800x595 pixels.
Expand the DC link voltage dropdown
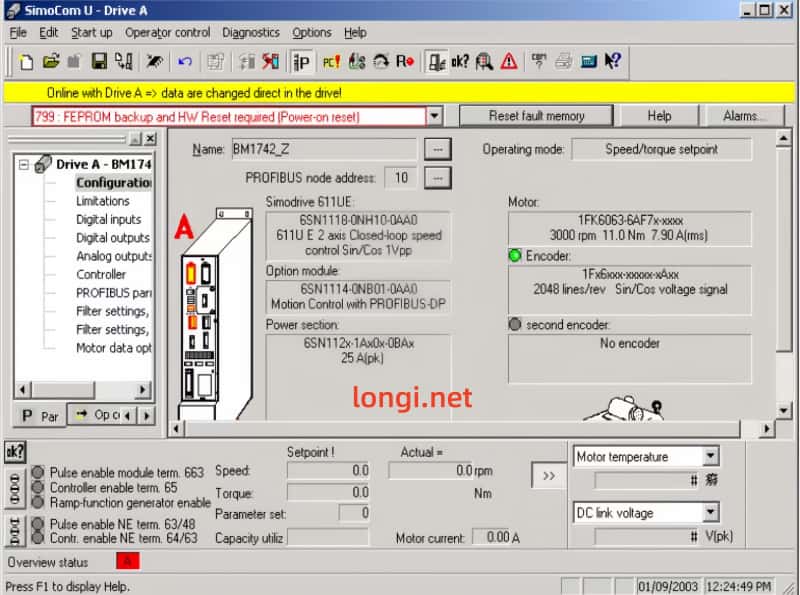(710, 513)
